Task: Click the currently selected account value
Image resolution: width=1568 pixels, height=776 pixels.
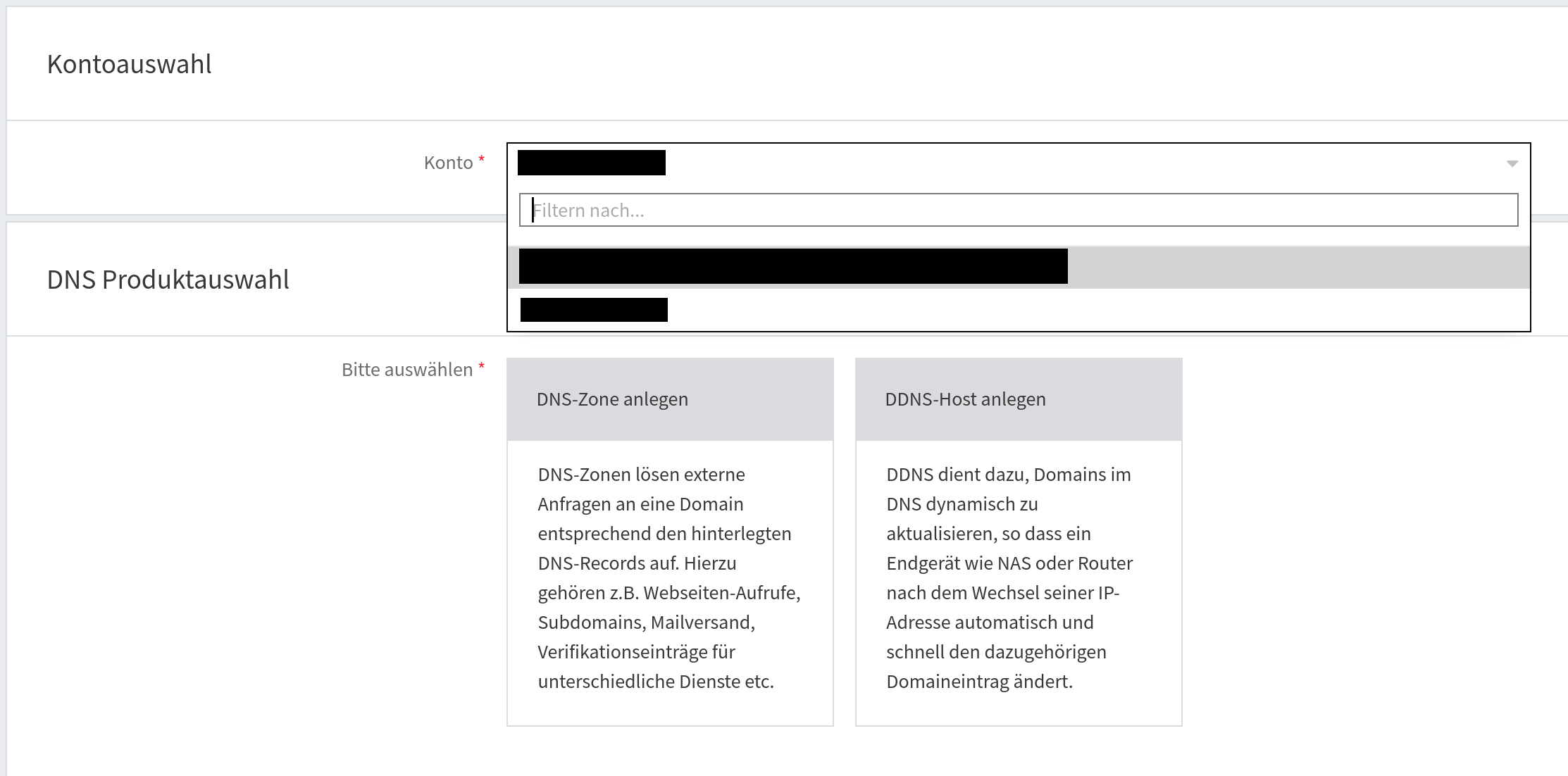Action: (x=592, y=163)
